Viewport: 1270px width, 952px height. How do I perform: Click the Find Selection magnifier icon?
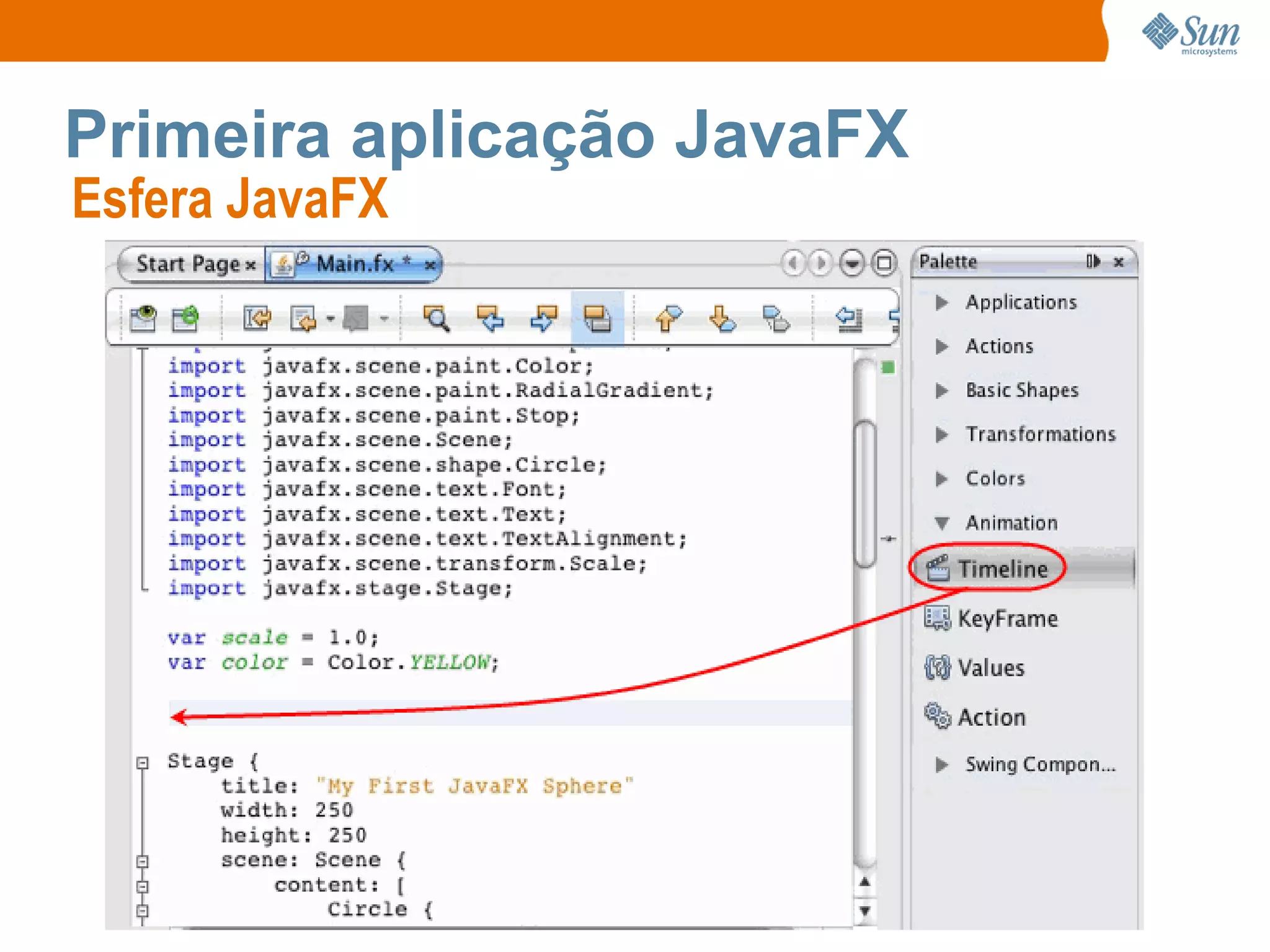[437, 319]
